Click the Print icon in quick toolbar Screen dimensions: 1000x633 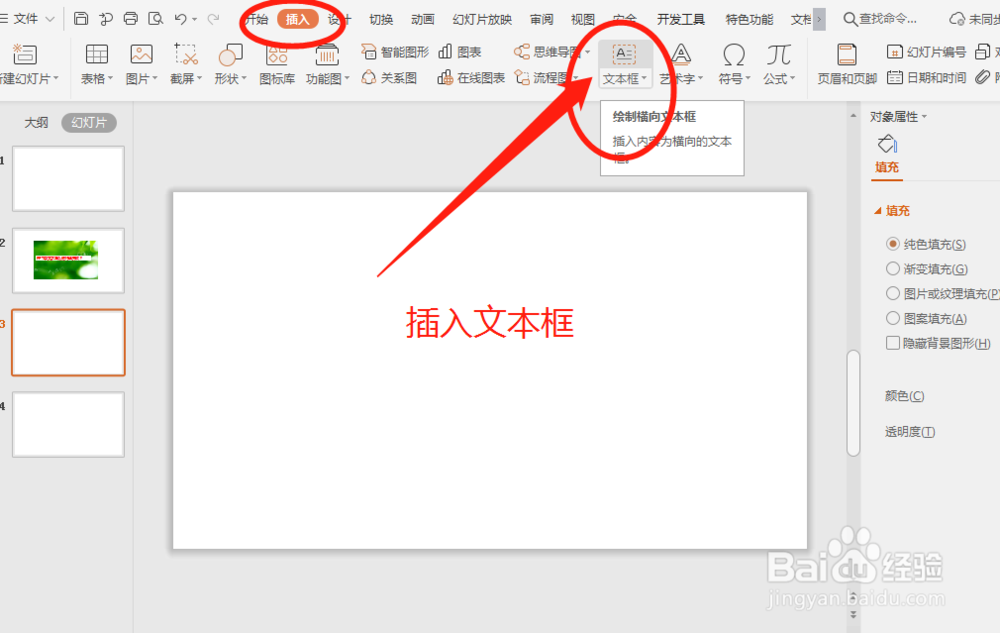131,18
